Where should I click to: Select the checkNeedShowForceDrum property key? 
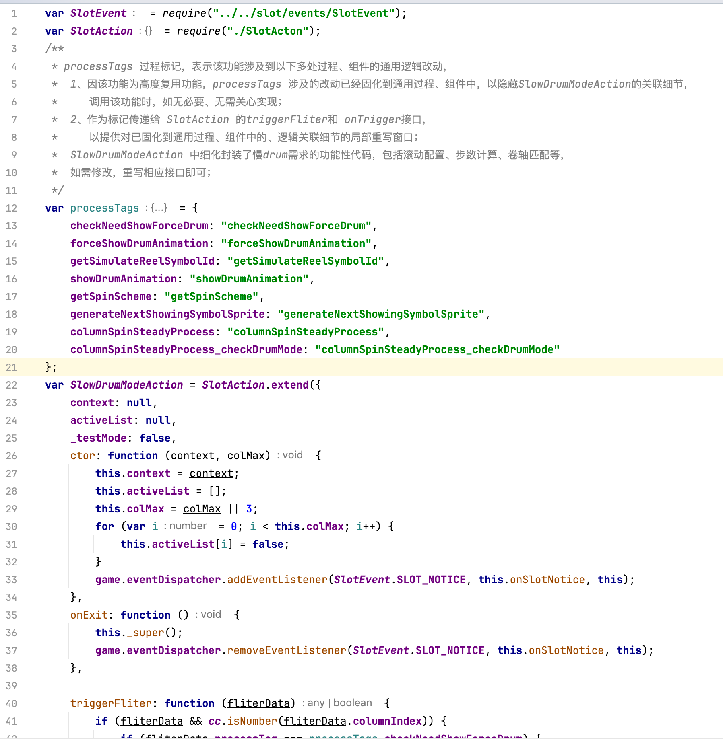point(140,226)
